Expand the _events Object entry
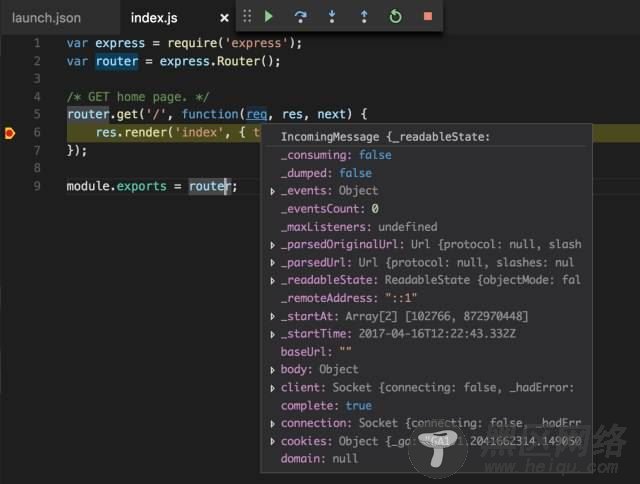640x484 pixels. tap(272, 191)
